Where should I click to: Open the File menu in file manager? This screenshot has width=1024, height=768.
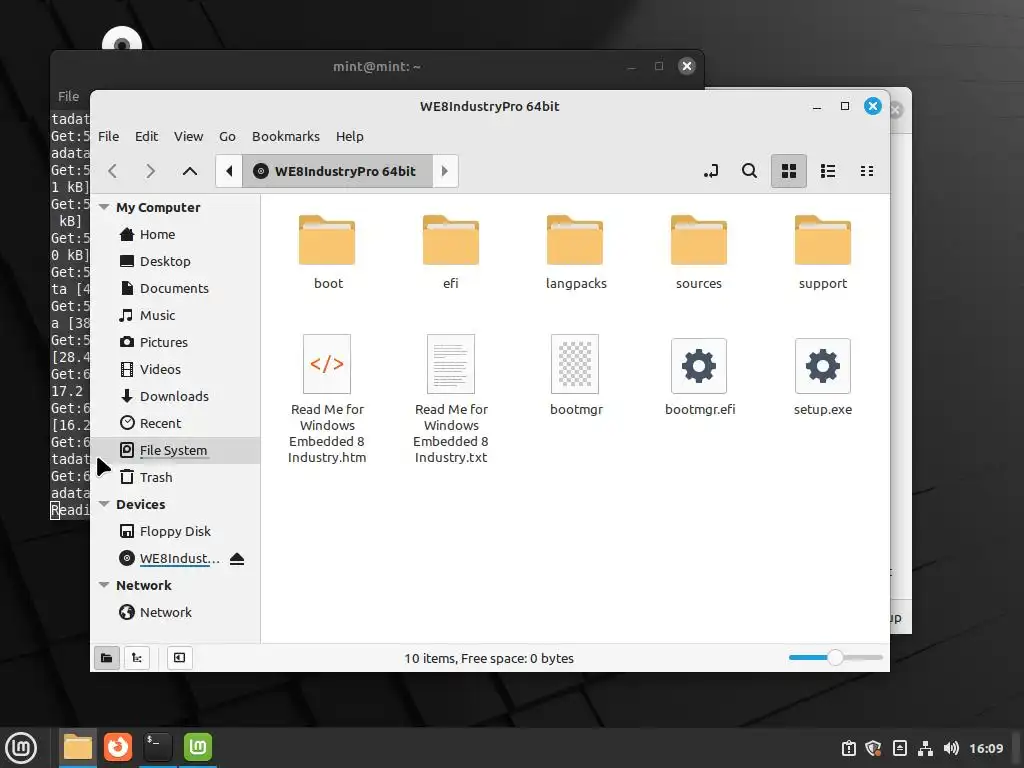(x=108, y=136)
